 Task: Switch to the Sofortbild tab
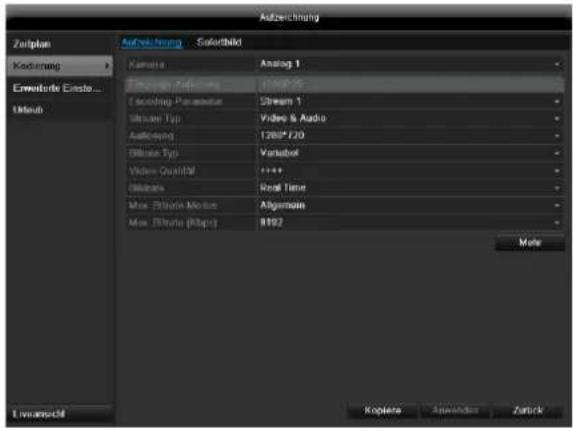pos(219,42)
